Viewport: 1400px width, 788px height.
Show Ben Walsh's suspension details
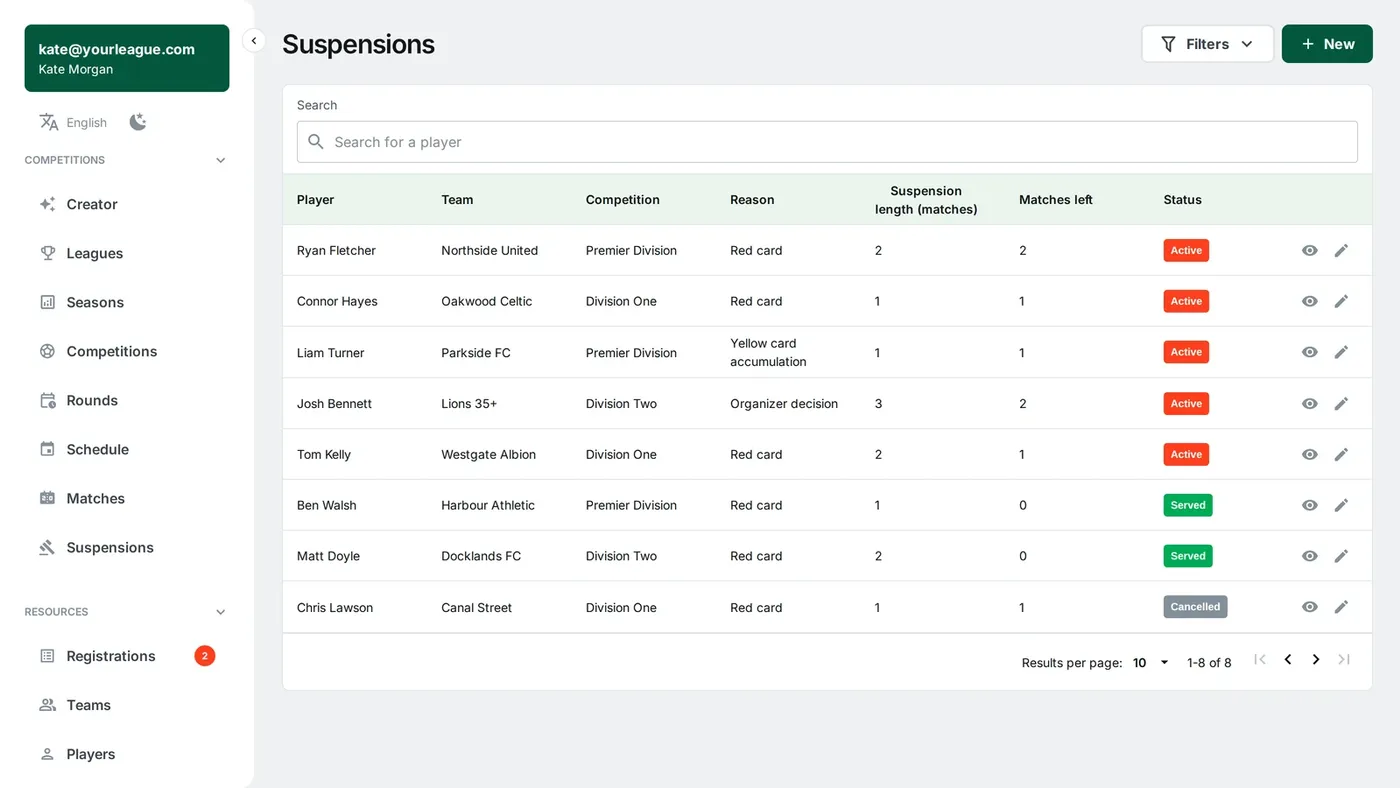[1309, 505]
